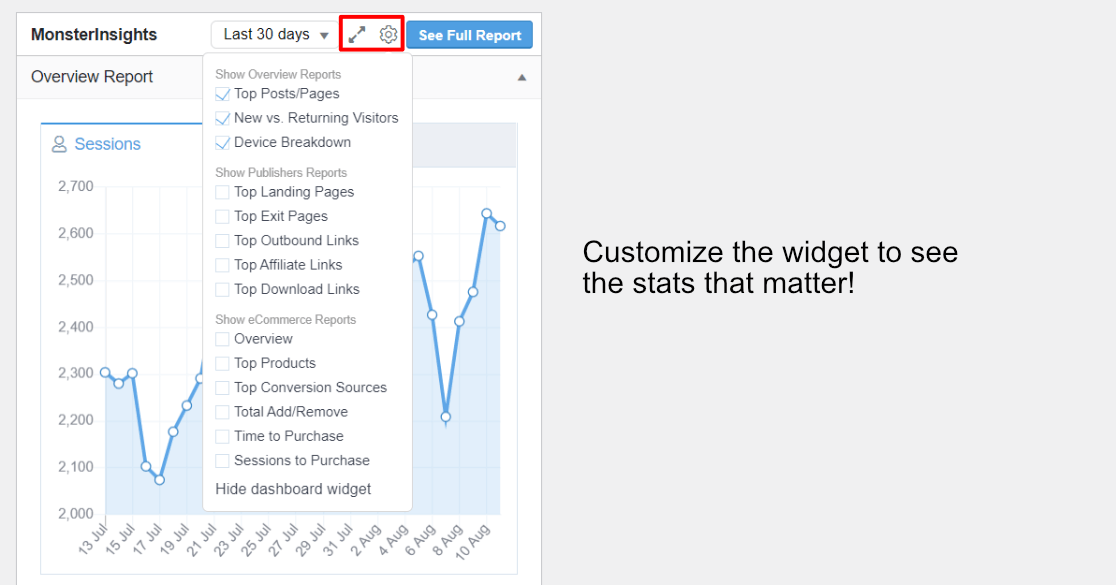The height and width of the screenshot is (585, 1116).
Task: Switch to the Sessions tab
Action: (97, 144)
